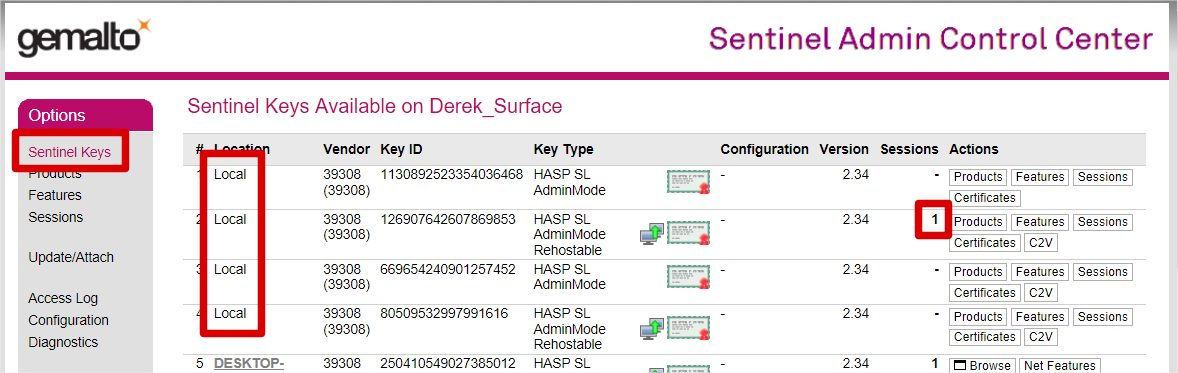Open Diagnostics from the sidebar

coord(63,342)
